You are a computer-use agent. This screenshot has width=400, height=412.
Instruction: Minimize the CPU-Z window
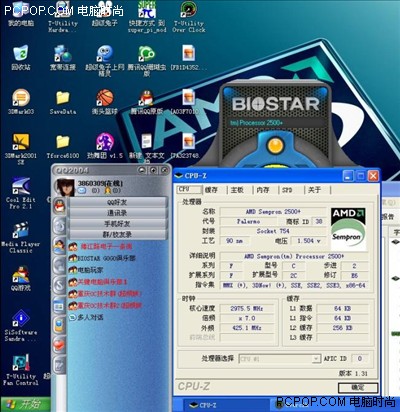pos(348,176)
